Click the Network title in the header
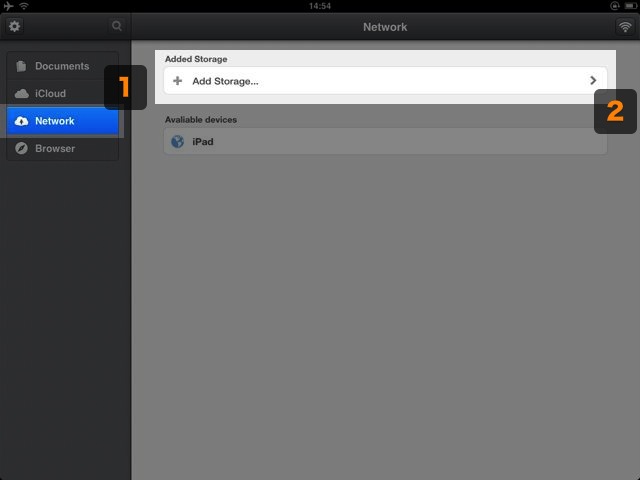640x480 pixels. coord(385,27)
